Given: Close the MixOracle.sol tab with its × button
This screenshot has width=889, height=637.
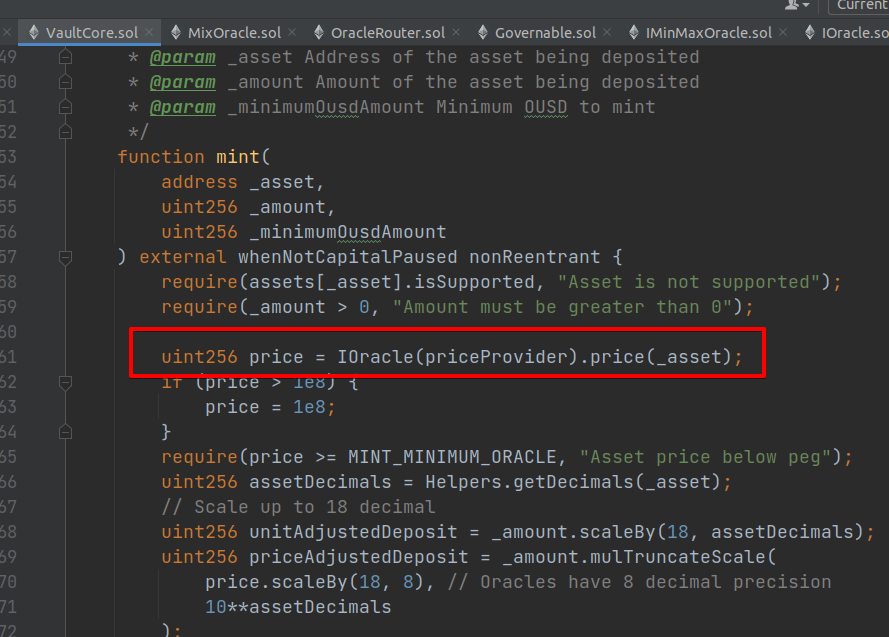Looking at the screenshot, I should point(290,31).
